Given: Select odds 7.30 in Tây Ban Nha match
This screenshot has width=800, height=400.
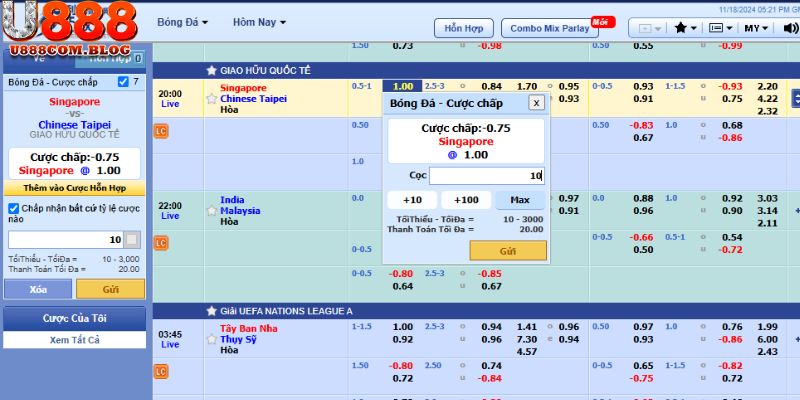Looking at the screenshot, I should coord(527,339).
